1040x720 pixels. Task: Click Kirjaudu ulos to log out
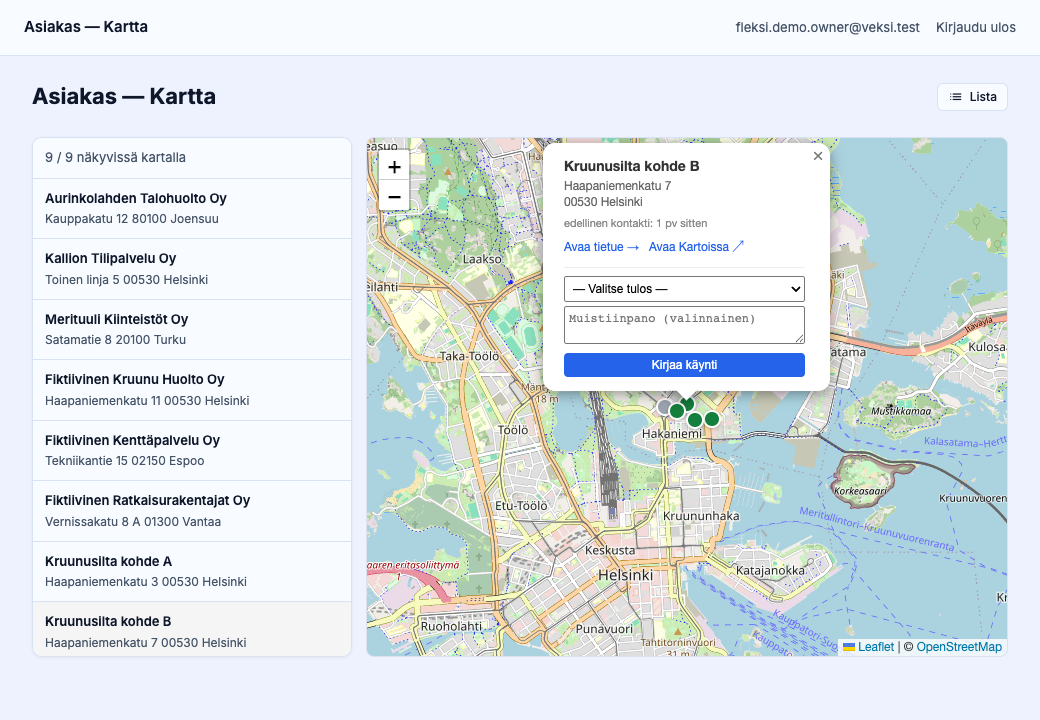click(x=976, y=27)
